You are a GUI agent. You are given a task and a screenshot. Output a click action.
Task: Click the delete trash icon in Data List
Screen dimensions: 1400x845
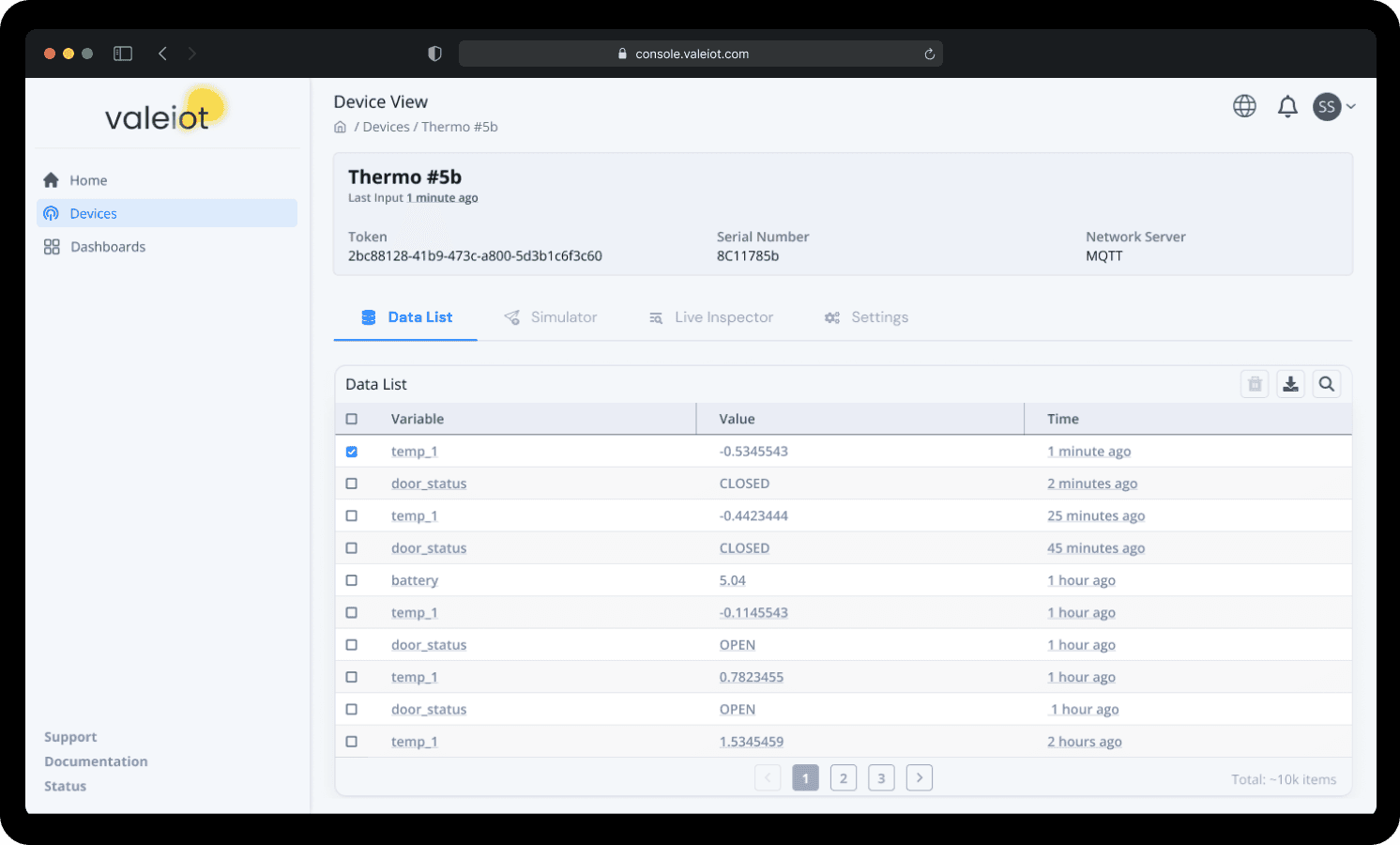tap(1255, 383)
